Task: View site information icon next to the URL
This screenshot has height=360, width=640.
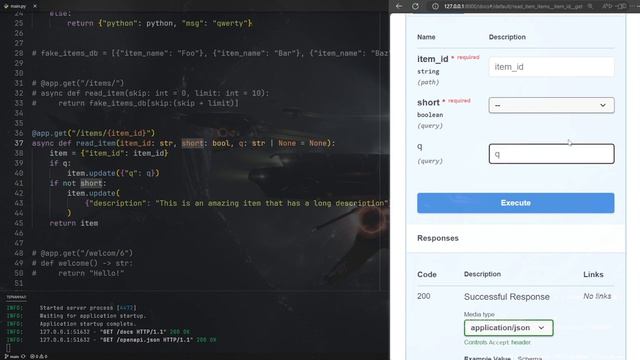Action: (435, 6)
